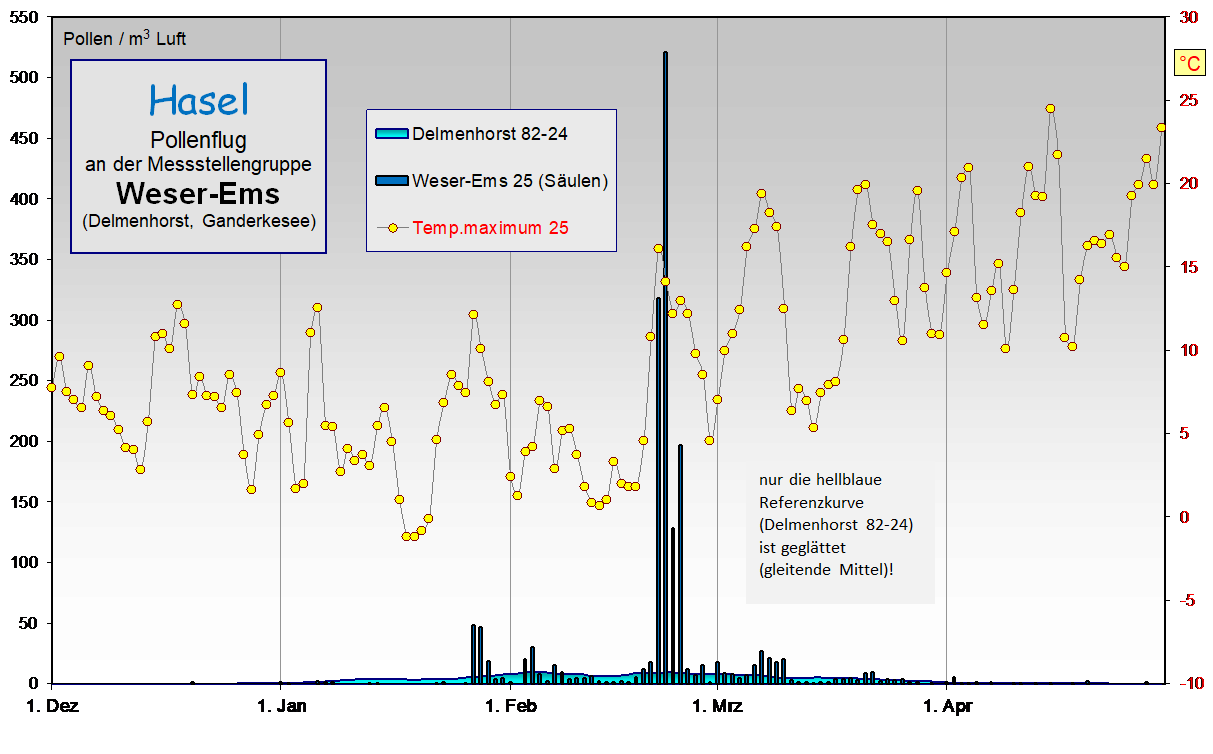This screenshot has height=754, width=1213.
Task: Select the bold Weser-Ems heading text
Action: tap(198, 191)
